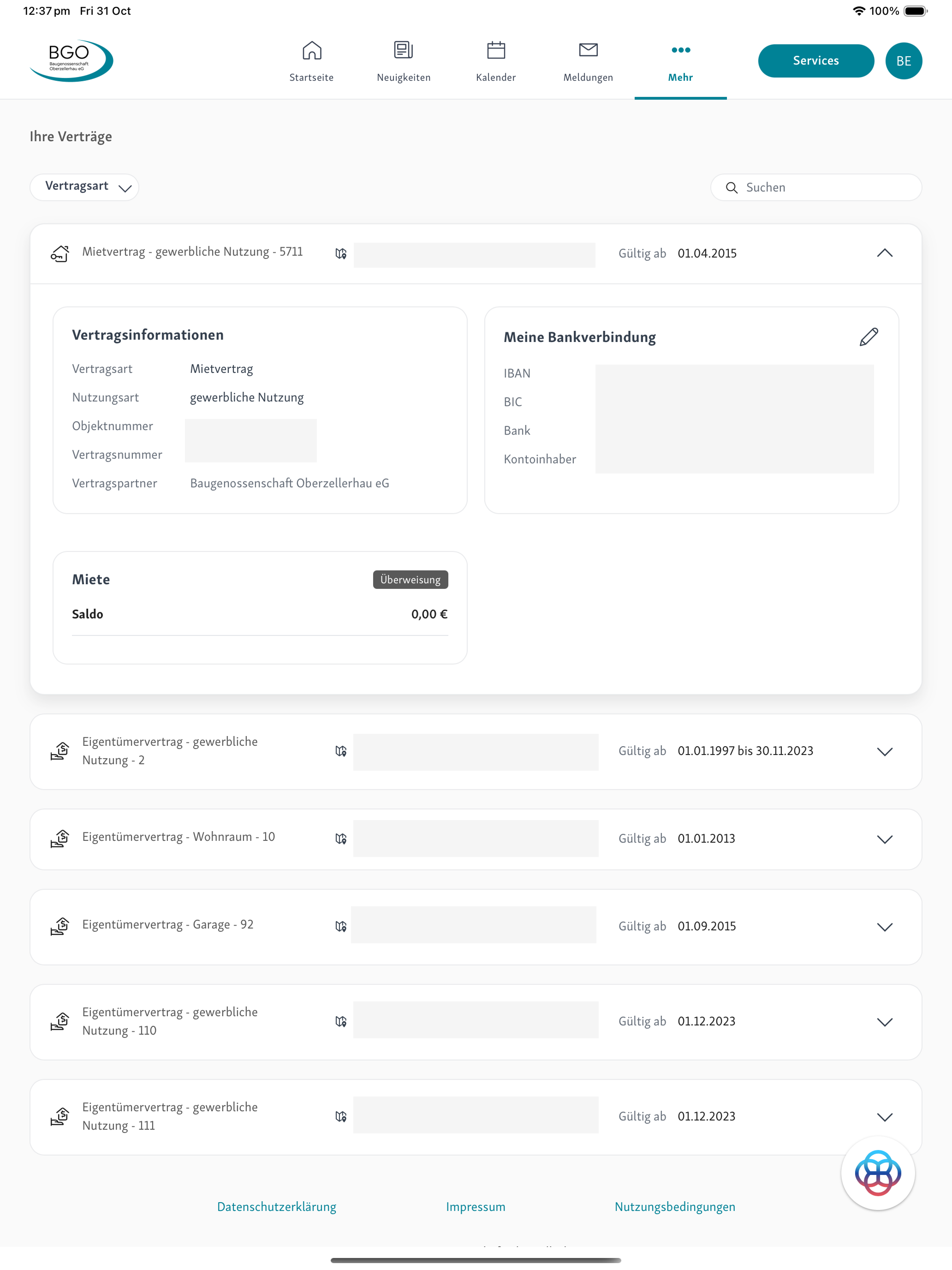Viewport: 952px width, 1270px height.
Task: Click the date 01.01.2013
Action: point(707,839)
